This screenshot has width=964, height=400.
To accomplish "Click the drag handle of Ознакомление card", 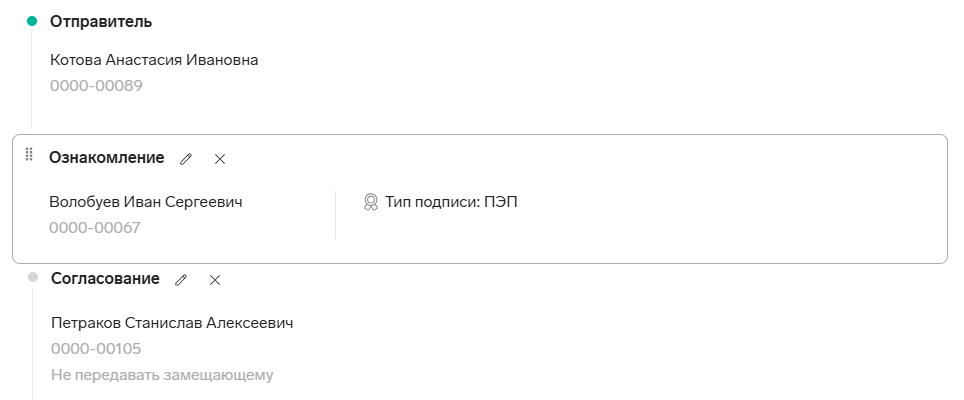I will (28, 154).
